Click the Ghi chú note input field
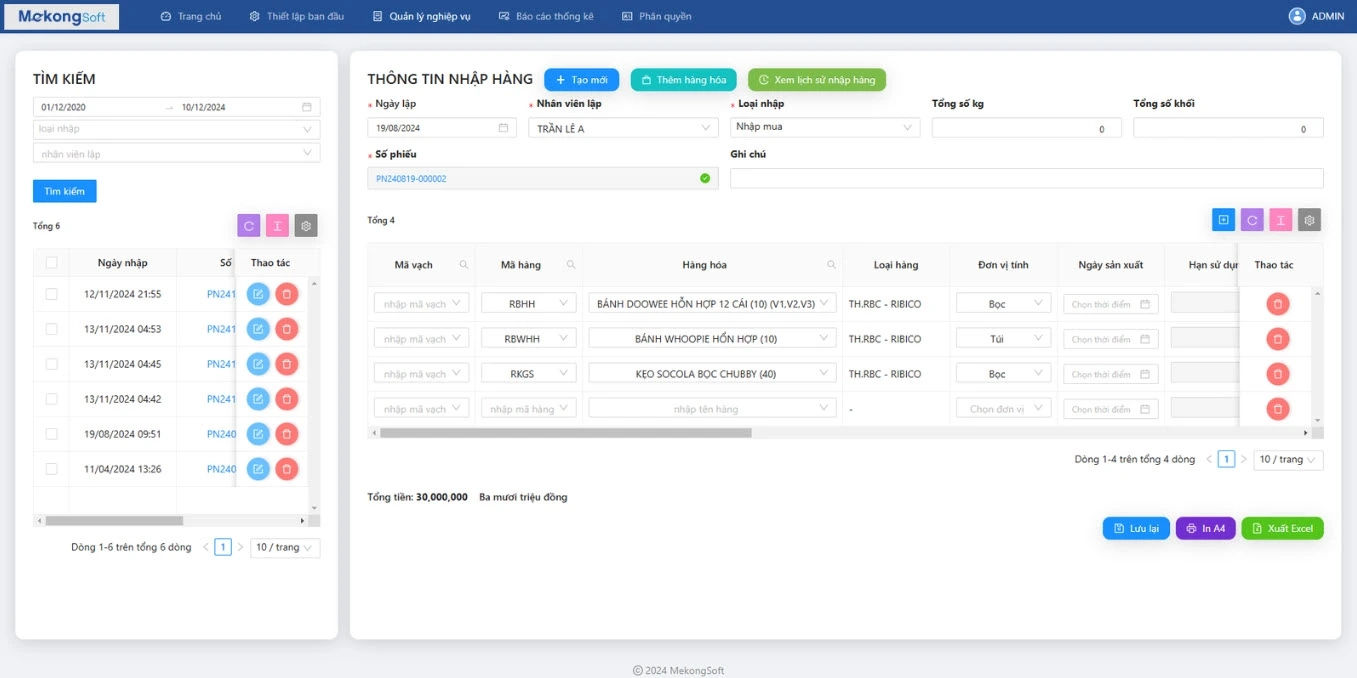 tap(1026, 178)
